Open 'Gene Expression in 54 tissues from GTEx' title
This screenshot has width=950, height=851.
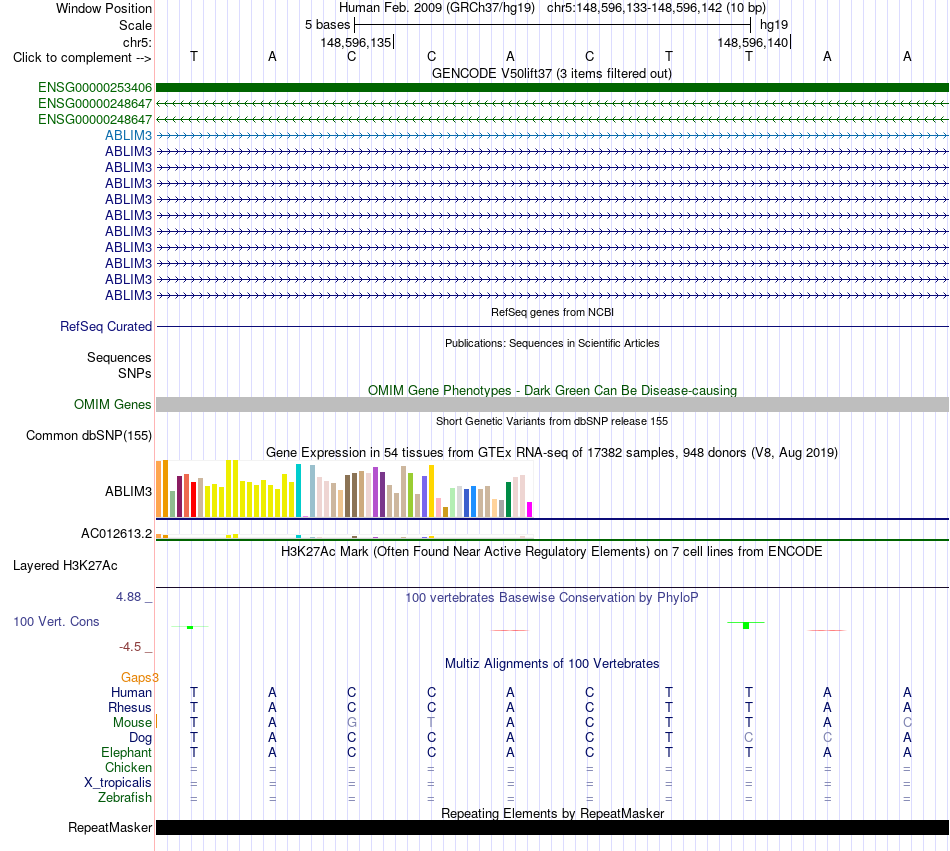click(552, 452)
